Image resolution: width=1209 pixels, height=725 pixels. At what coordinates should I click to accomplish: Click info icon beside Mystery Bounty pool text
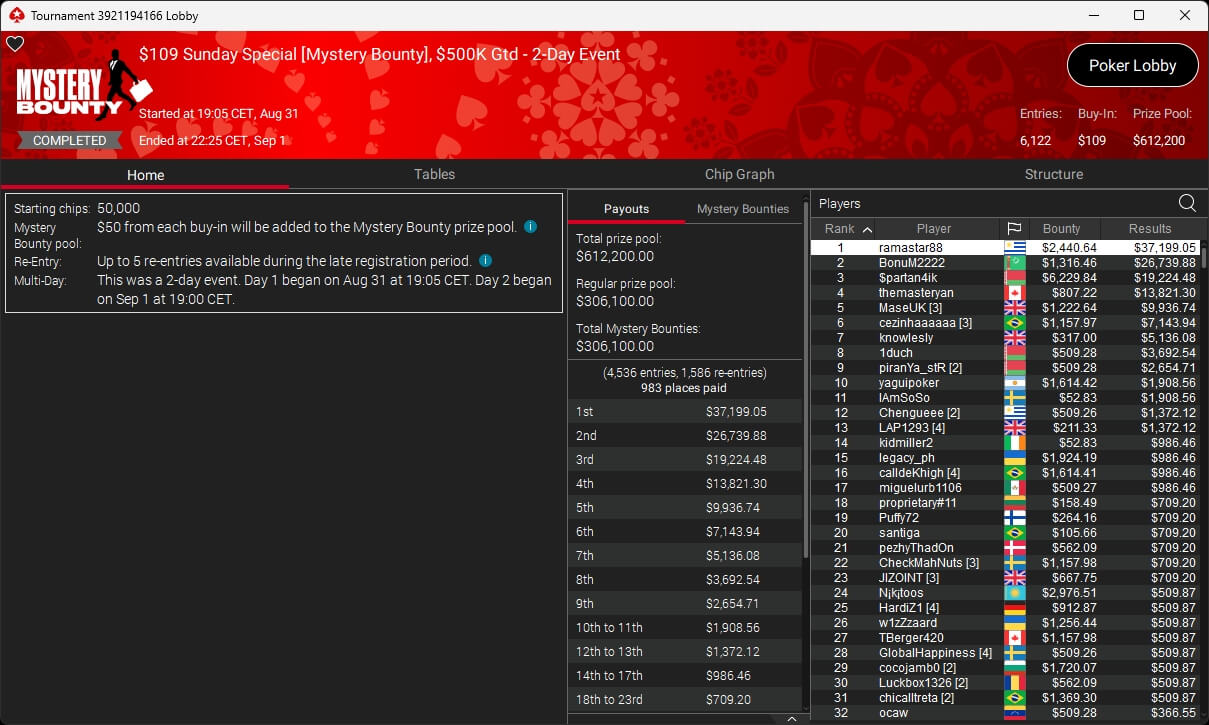[530, 227]
